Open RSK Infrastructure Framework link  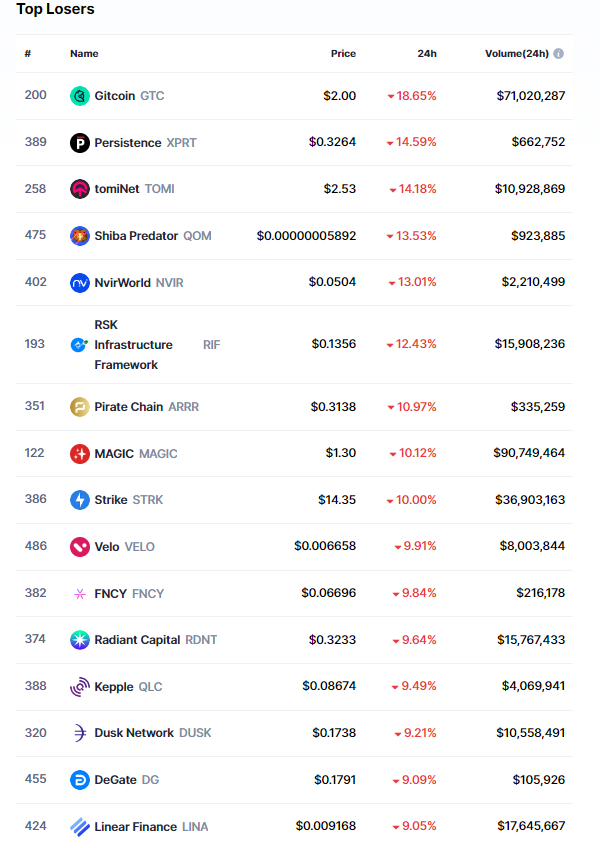click(x=133, y=345)
